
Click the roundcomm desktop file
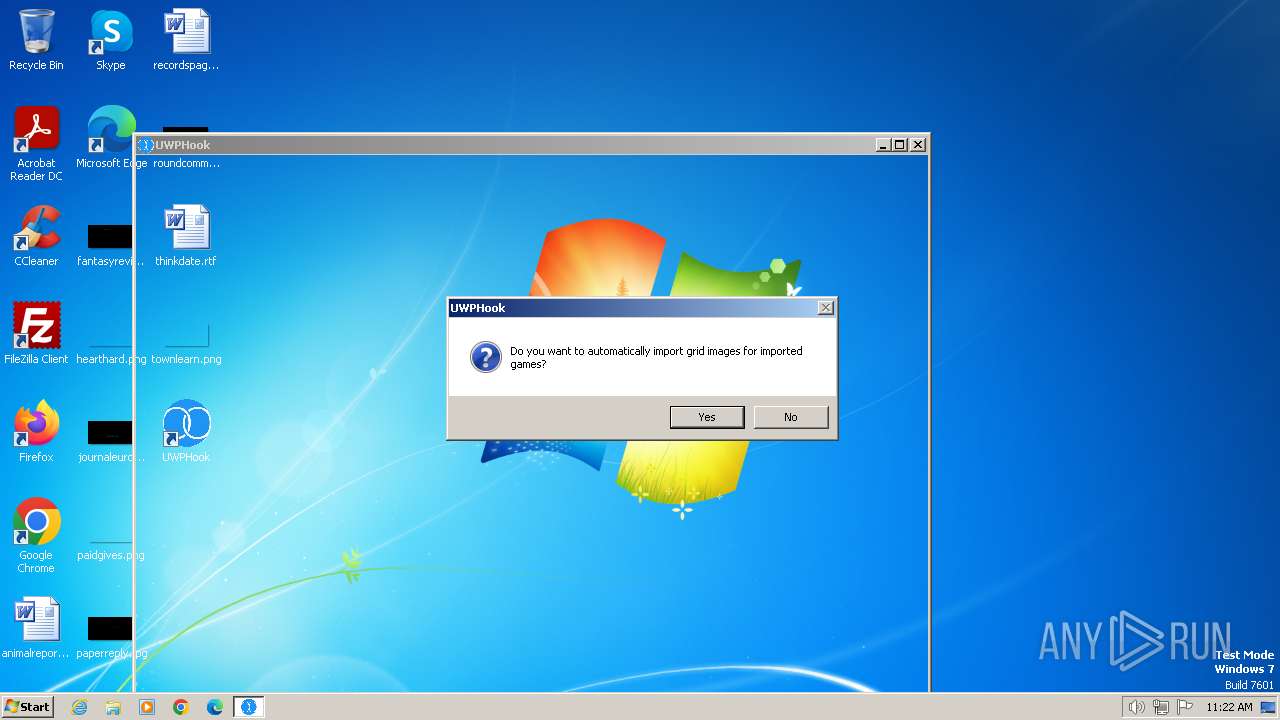[x=186, y=148]
